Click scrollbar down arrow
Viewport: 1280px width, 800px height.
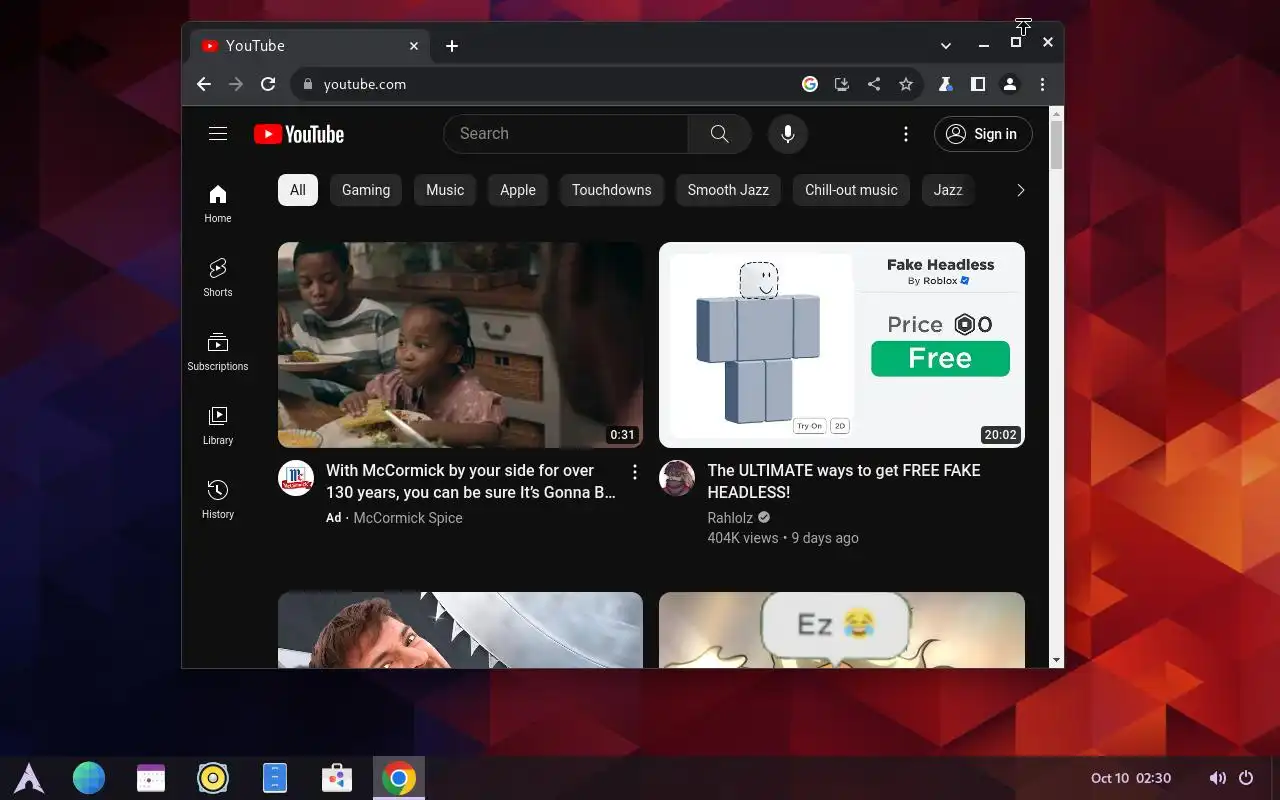[1057, 661]
